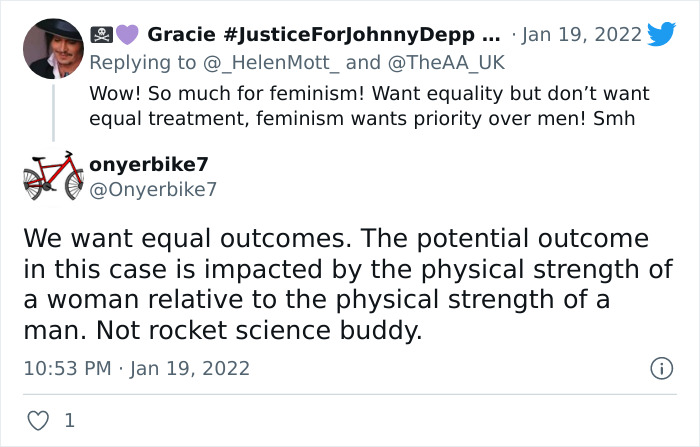Open the onyerbike7 display name
This screenshot has height=447, width=700.
pos(148,164)
